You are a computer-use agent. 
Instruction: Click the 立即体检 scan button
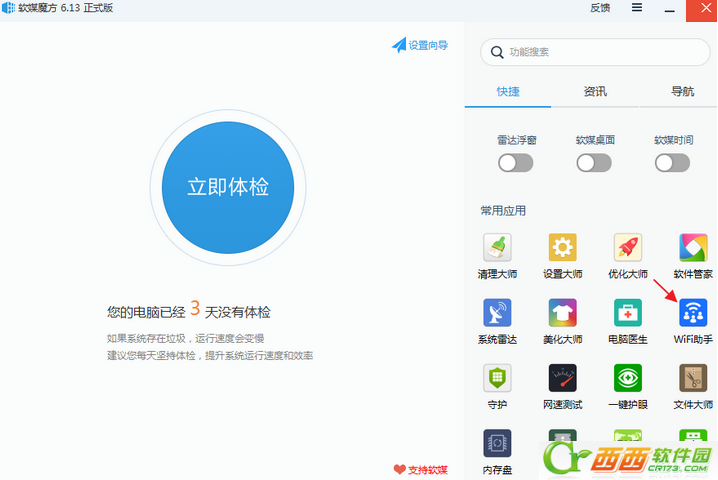coord(228,188)
